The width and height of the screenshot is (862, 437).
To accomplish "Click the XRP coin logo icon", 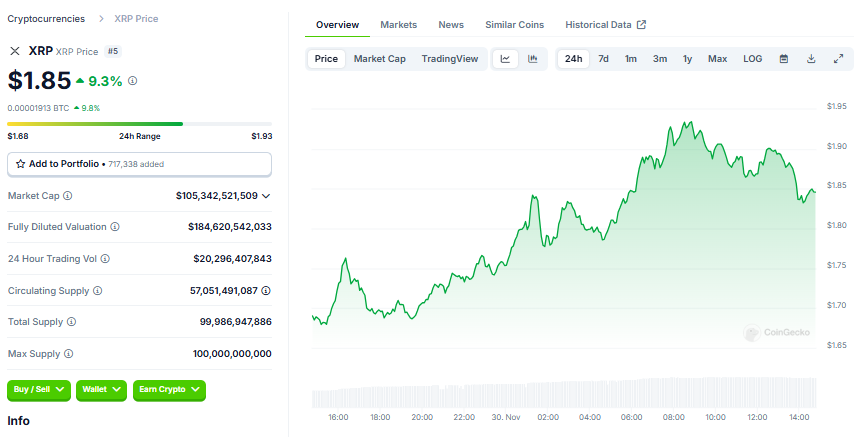I will (x=15, y=51).
